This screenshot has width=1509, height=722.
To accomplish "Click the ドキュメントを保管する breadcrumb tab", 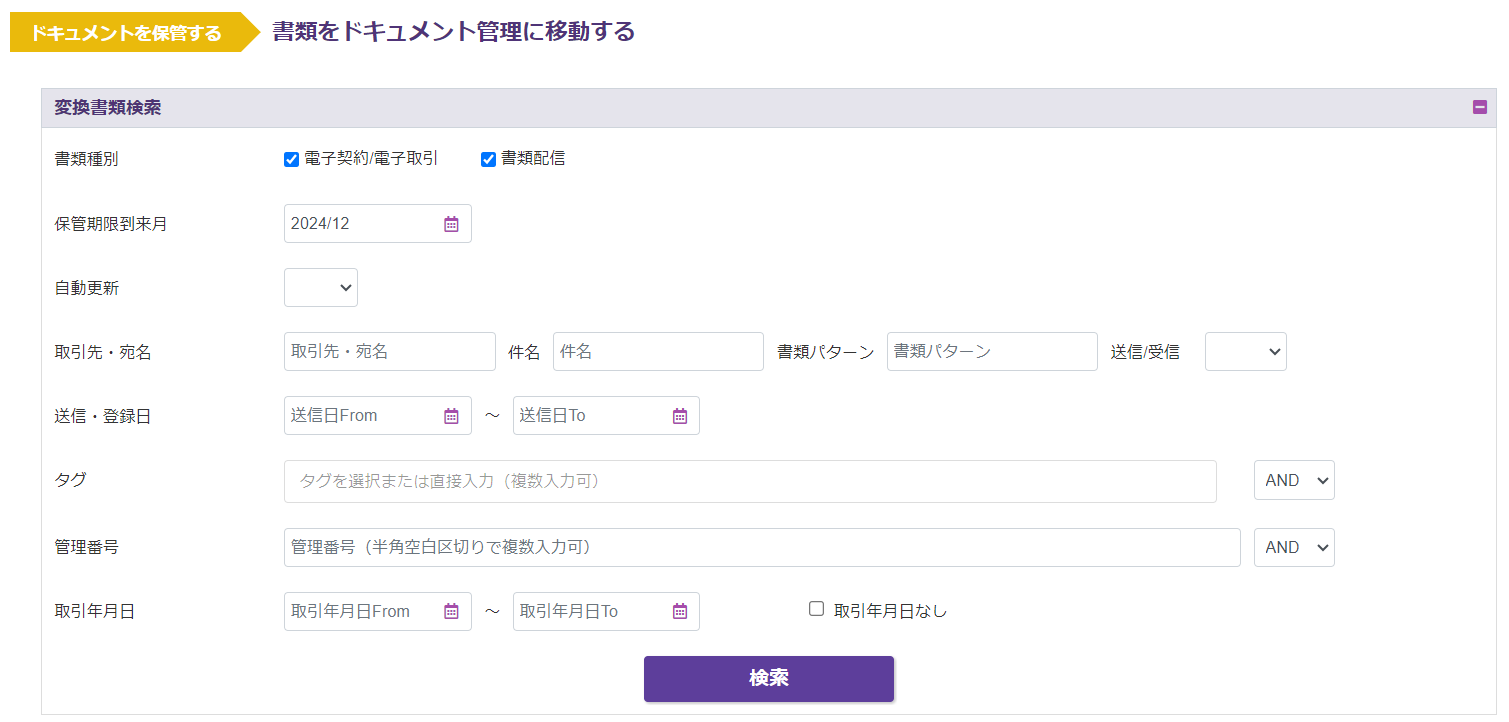I will [127, 33].
